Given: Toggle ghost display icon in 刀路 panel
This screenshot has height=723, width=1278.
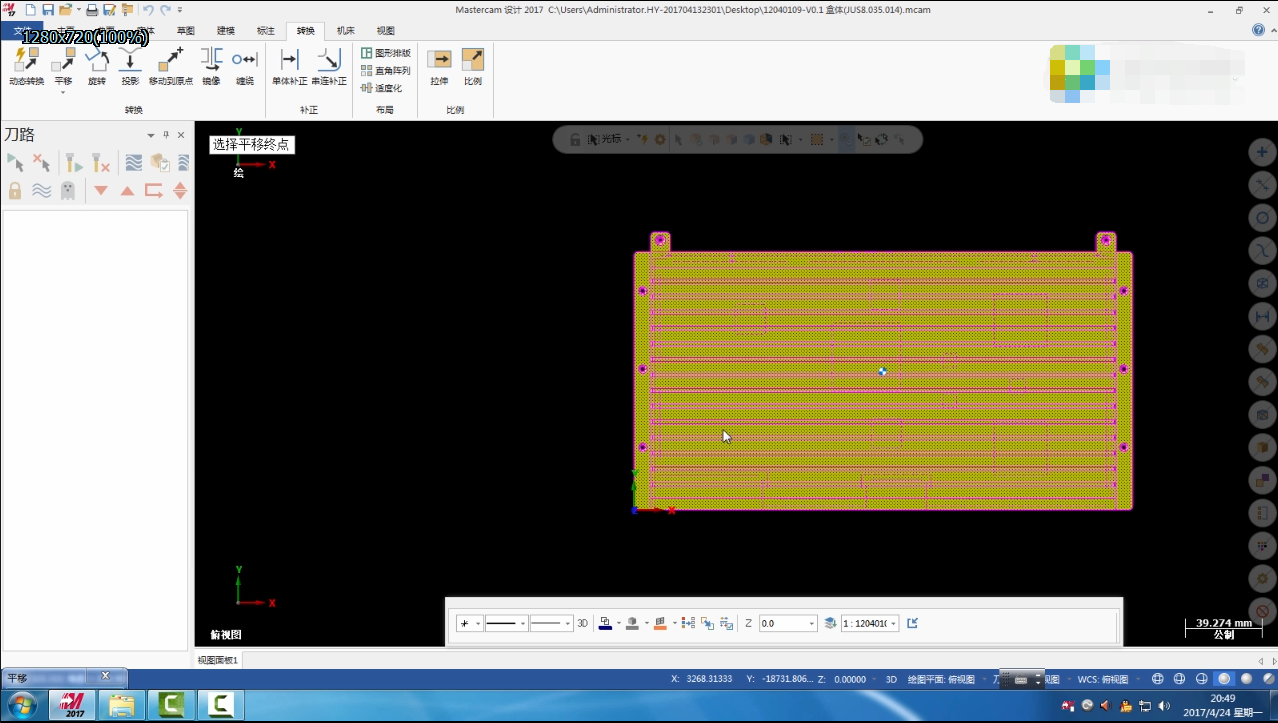Looking at the screenshot, I should (67, 190).
